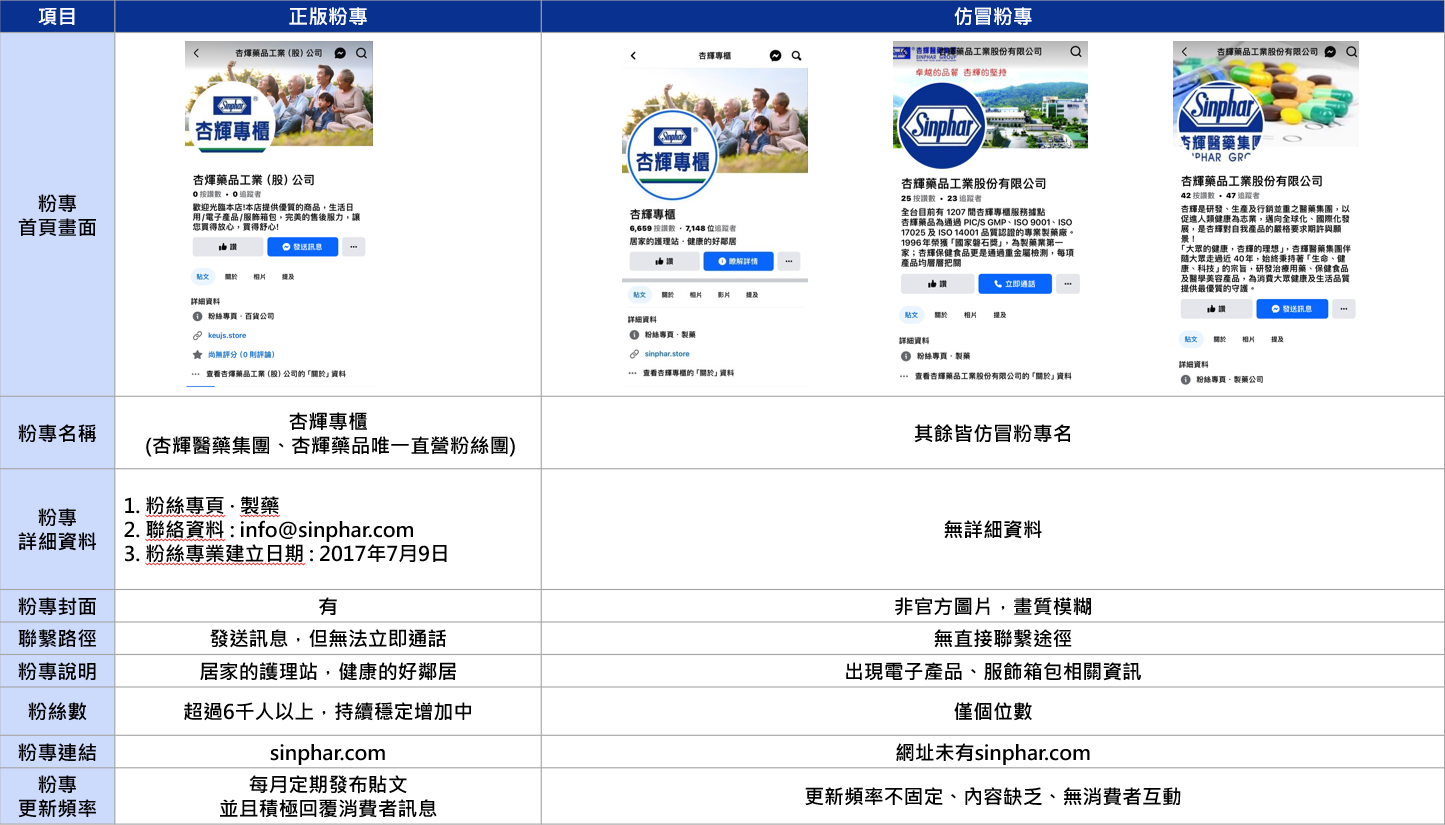1445x825 pixels.
Task: Select 相片 tab on the sinphar.store 杏輝專櫃 page
Action: tap(696, 295)
